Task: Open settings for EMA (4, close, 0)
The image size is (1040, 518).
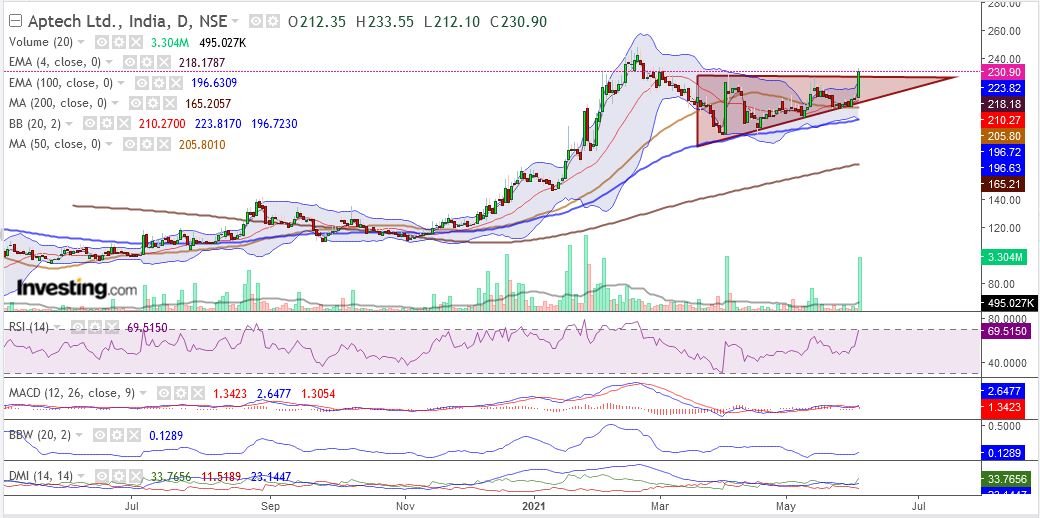Action: point(145,62)
